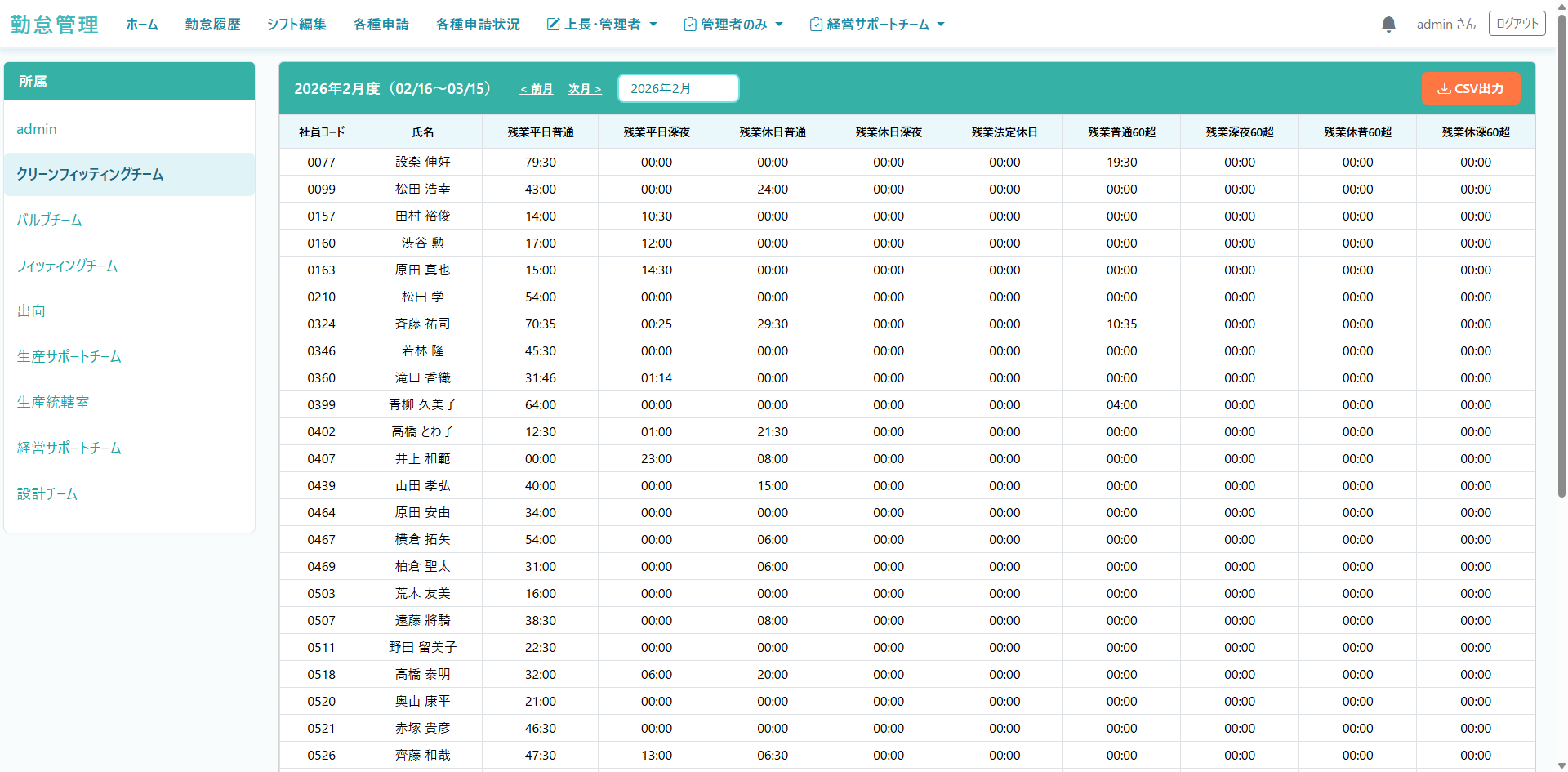Open the notification bell

point(1388,25)
